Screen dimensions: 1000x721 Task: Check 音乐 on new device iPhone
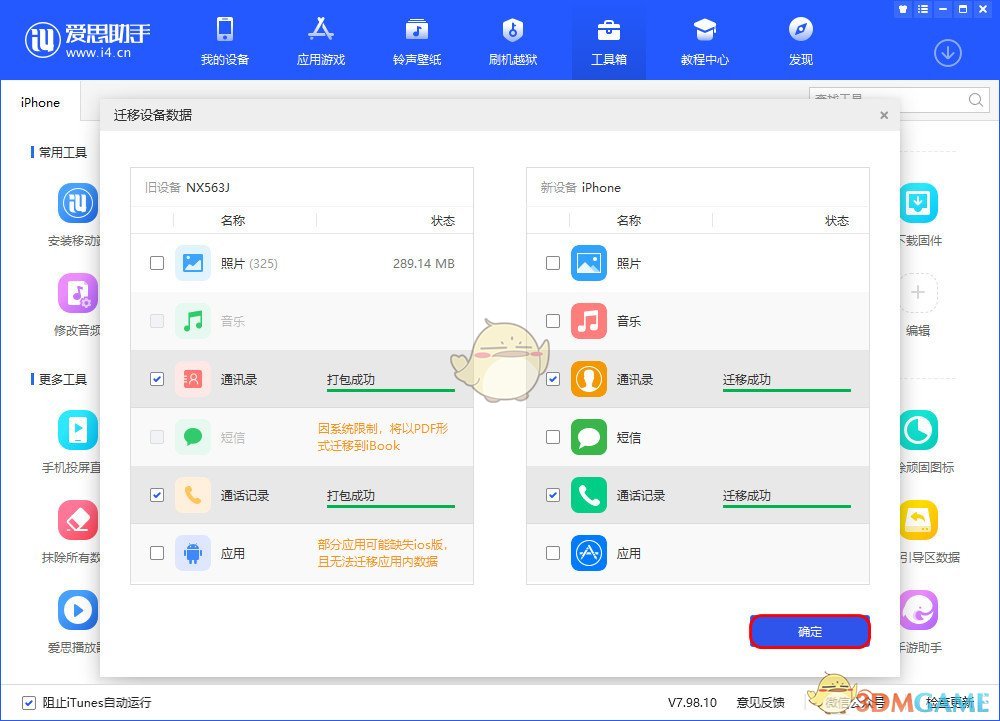pos(553,321)
